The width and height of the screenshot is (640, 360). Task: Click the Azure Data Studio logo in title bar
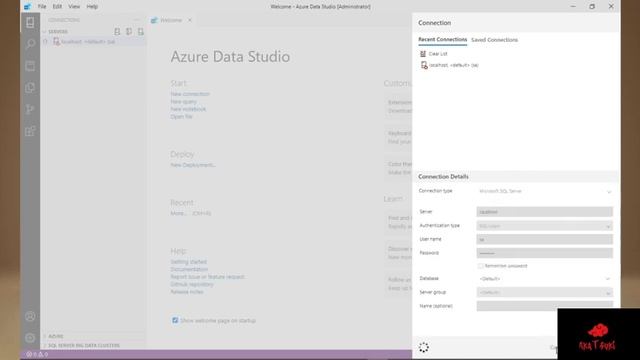click(x=27, y=7)
